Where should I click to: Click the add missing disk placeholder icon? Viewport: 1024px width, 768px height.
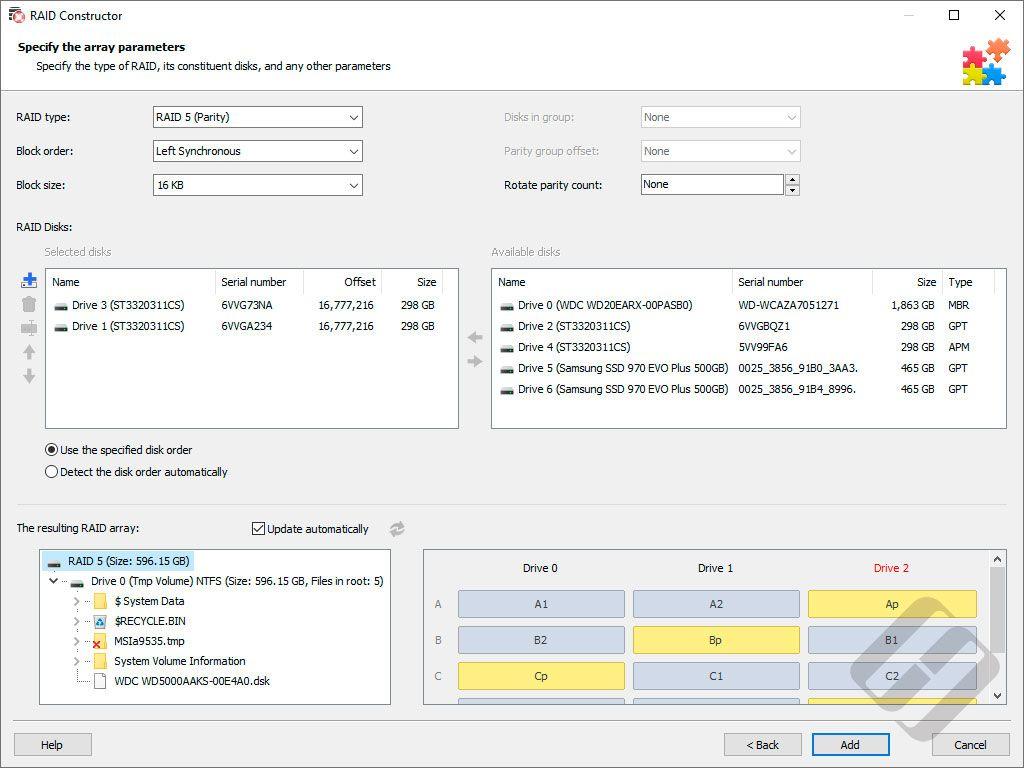[x=29, y=328]
